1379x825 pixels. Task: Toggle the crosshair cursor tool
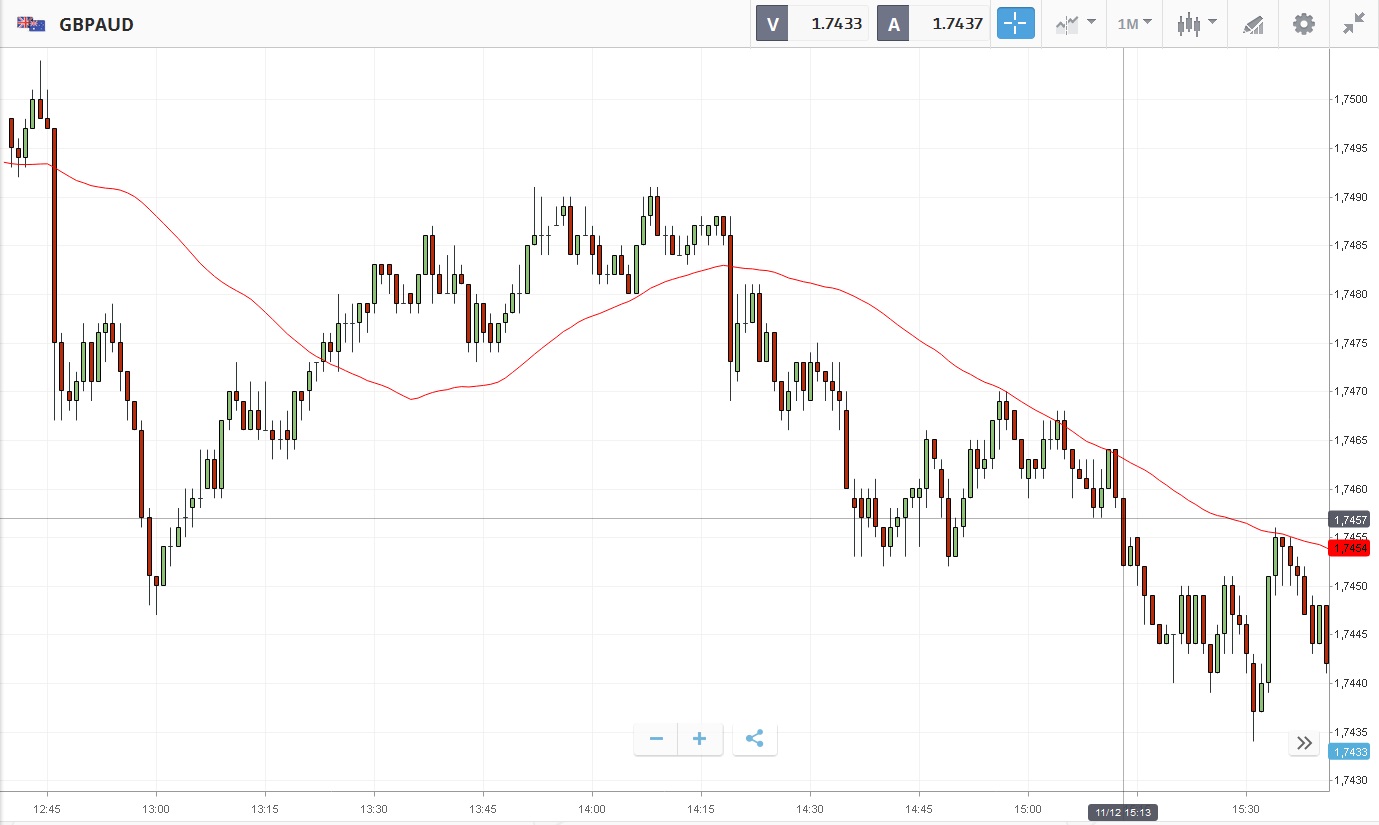pyautogui.click(x=1015, y=24)
